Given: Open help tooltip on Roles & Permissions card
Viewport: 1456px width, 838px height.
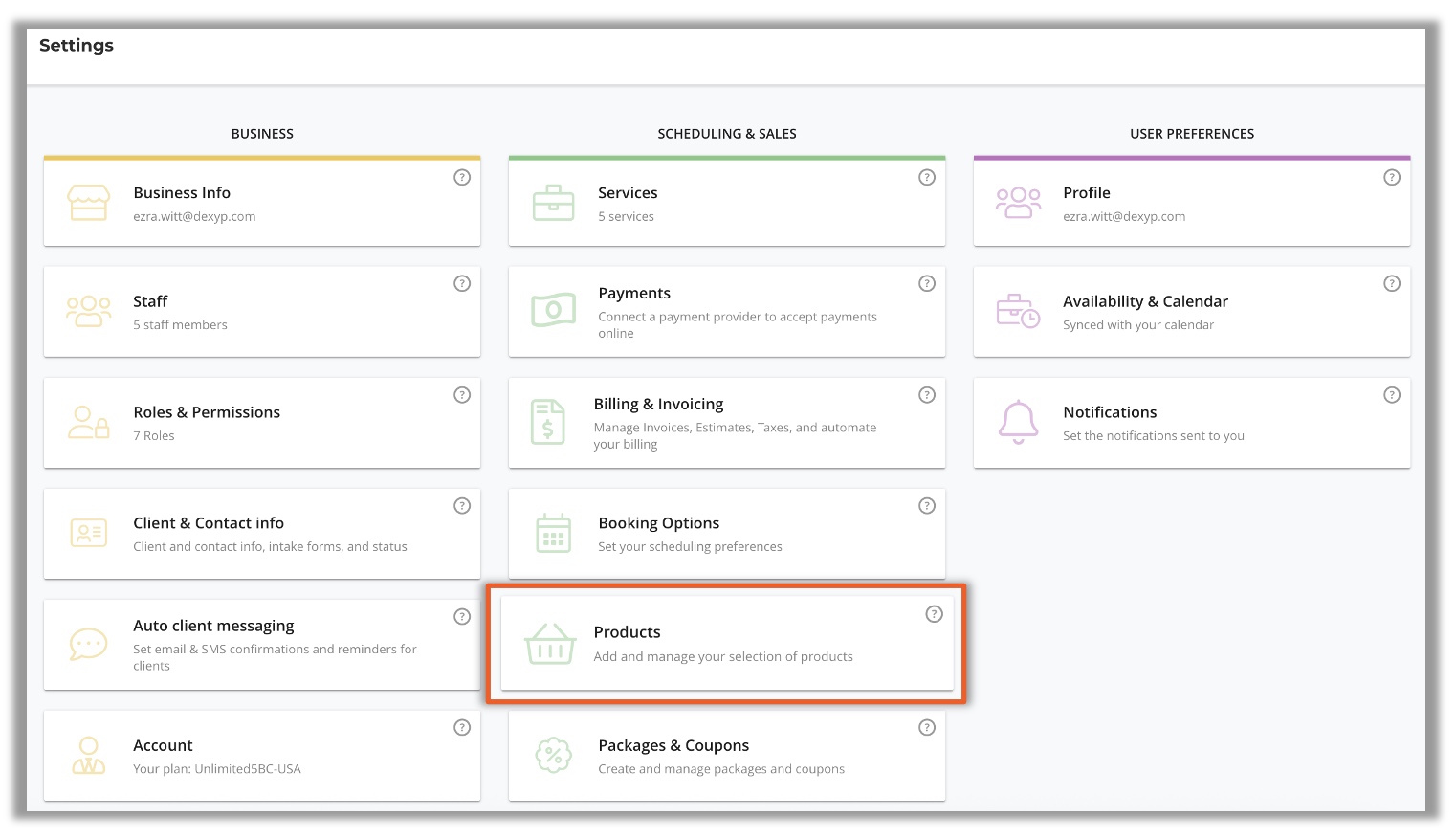Looking at the screenshot, I should (x=462, y=395).
